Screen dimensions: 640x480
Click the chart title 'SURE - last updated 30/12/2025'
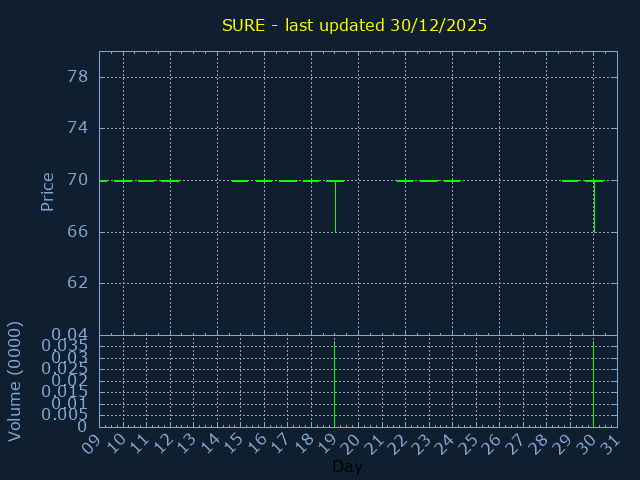coord(354,25)
